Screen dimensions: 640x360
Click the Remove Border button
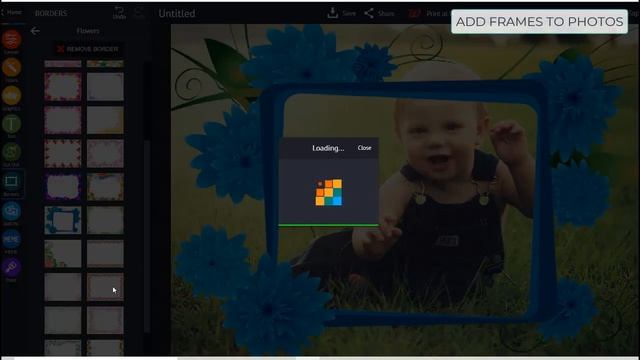[x=88, y=49]
